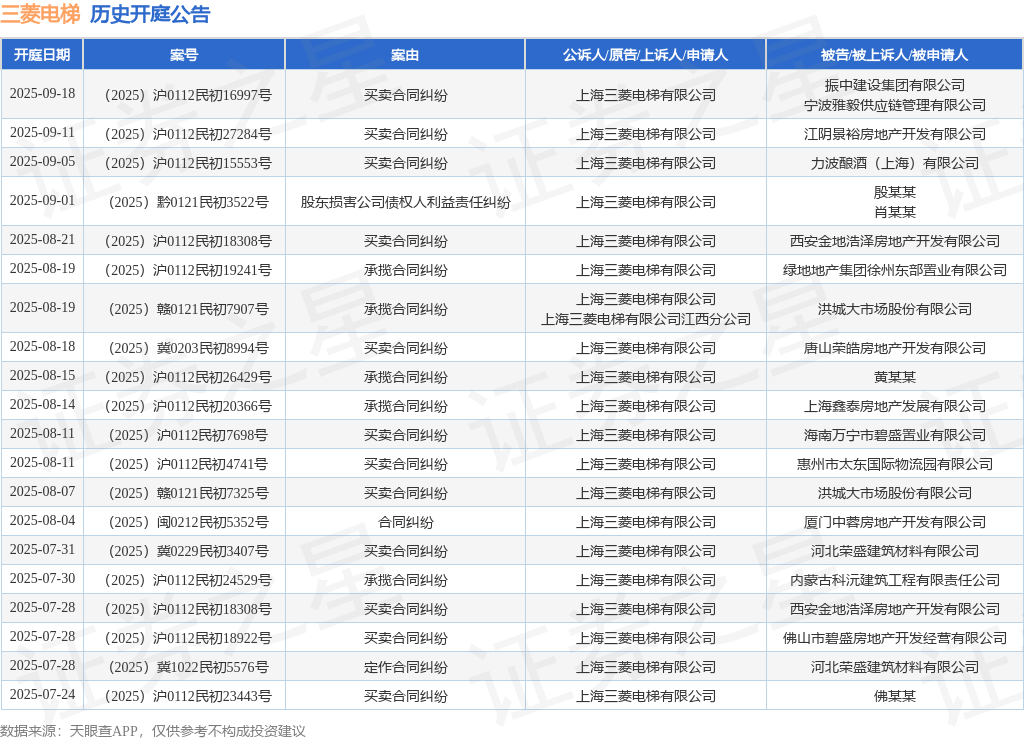Select the 被告/被上诉人/被申请人 column header
Viewport: 1024px width, 740px height.
[895, 55]
